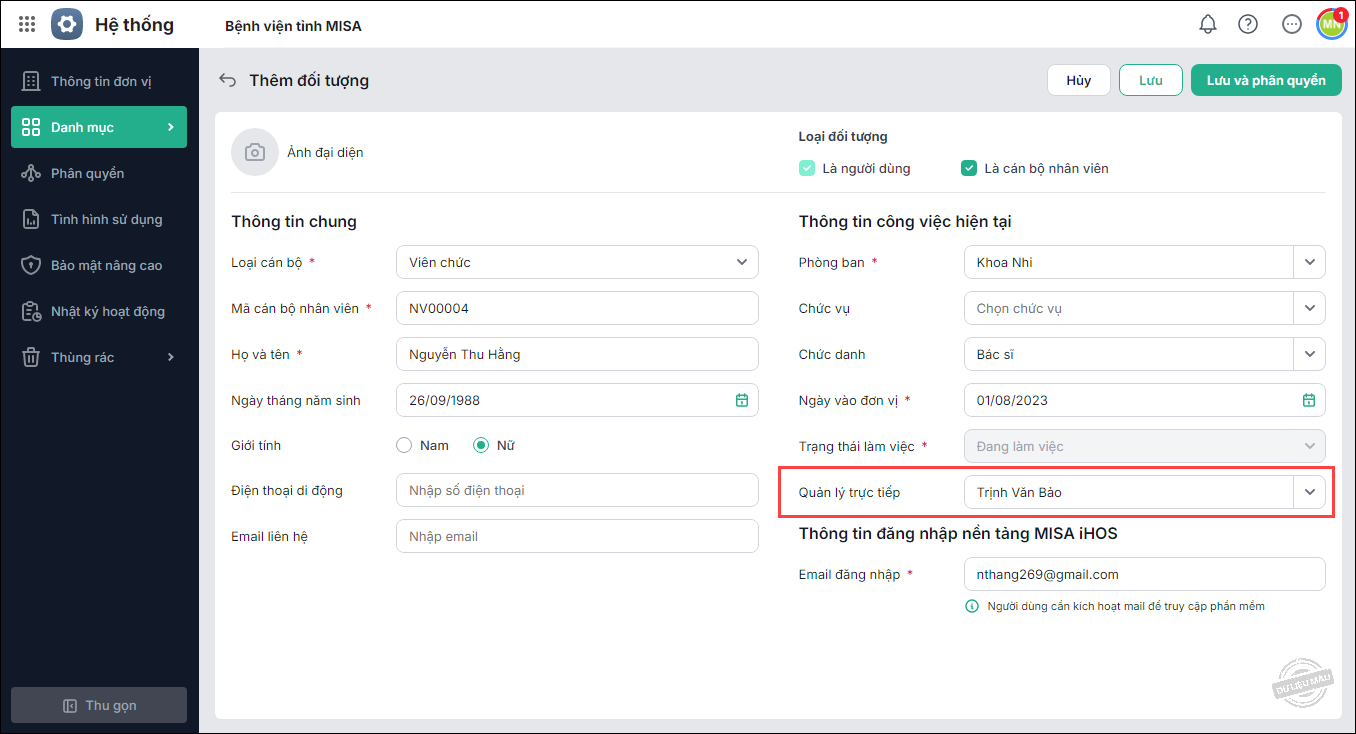
Task: Click the user avatar in header
Action: [x=1331, y=24]
